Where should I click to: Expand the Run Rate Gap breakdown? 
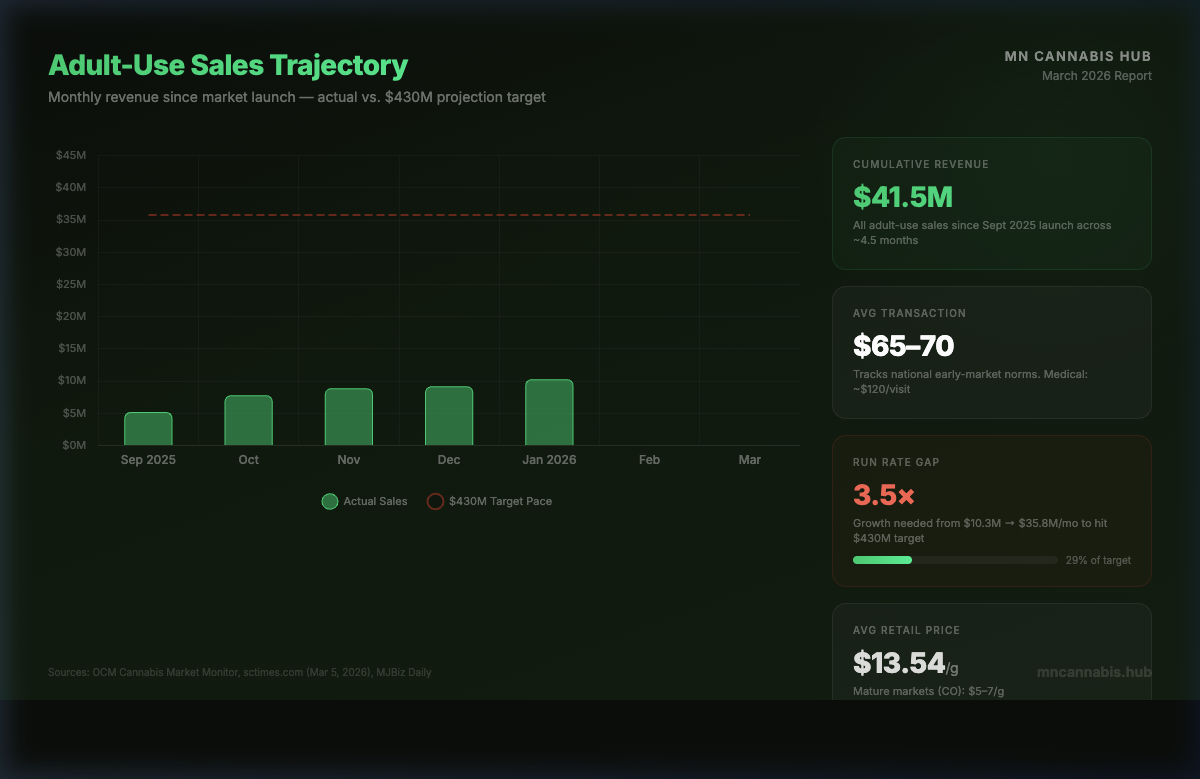pos(992,510)
